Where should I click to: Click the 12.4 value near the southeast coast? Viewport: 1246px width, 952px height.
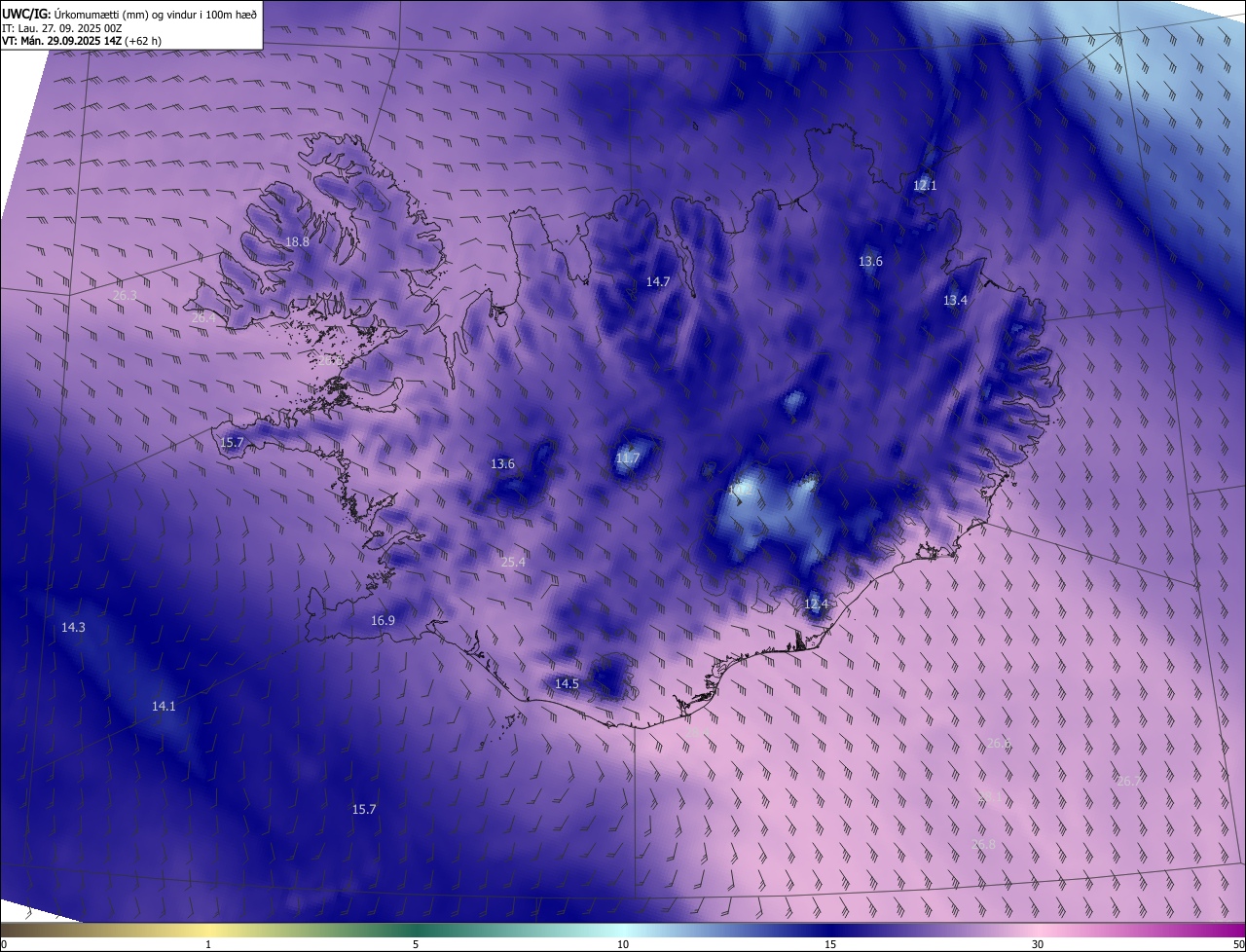pos(816,604)
